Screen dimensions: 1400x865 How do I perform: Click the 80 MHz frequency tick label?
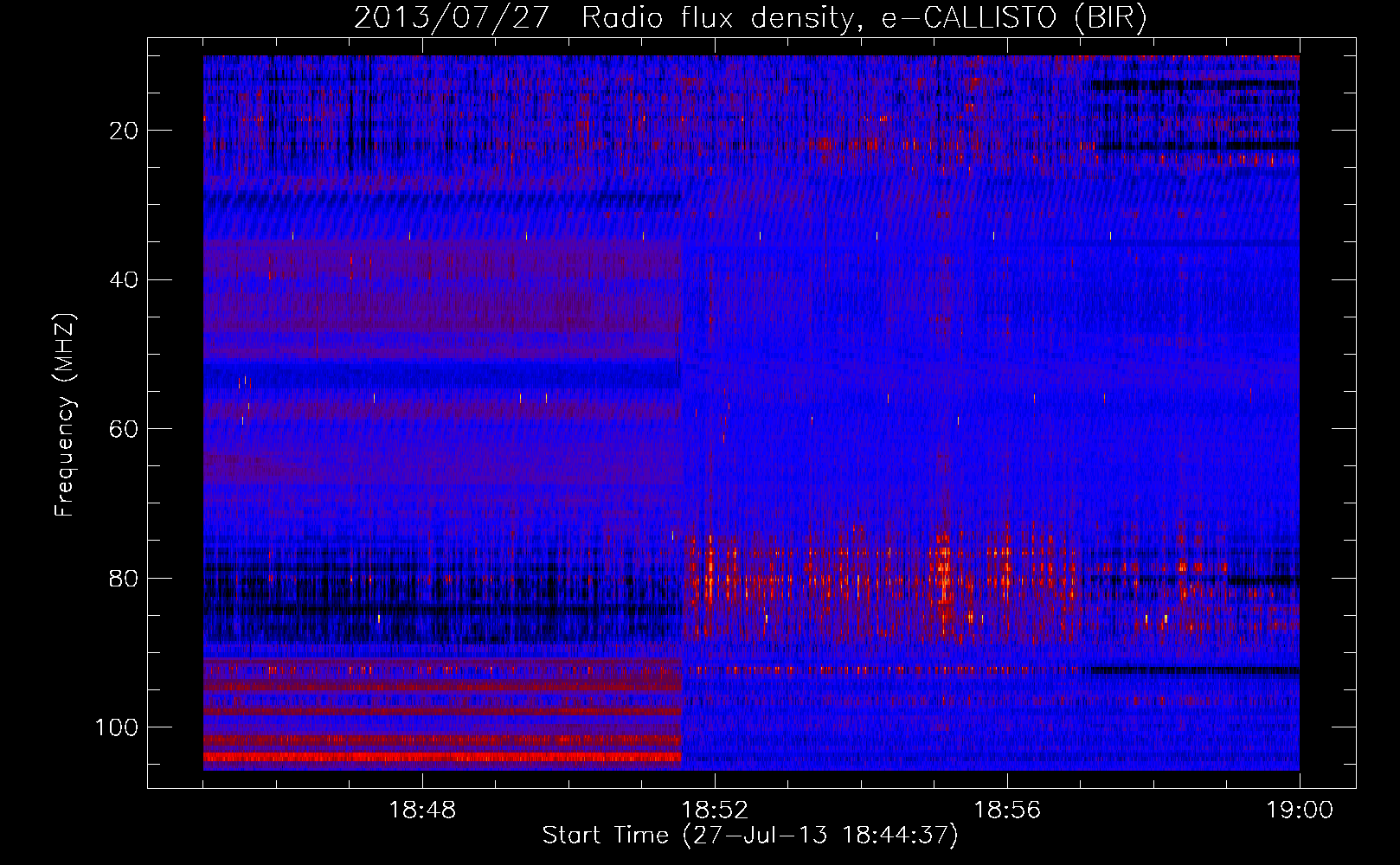(125, 578)
